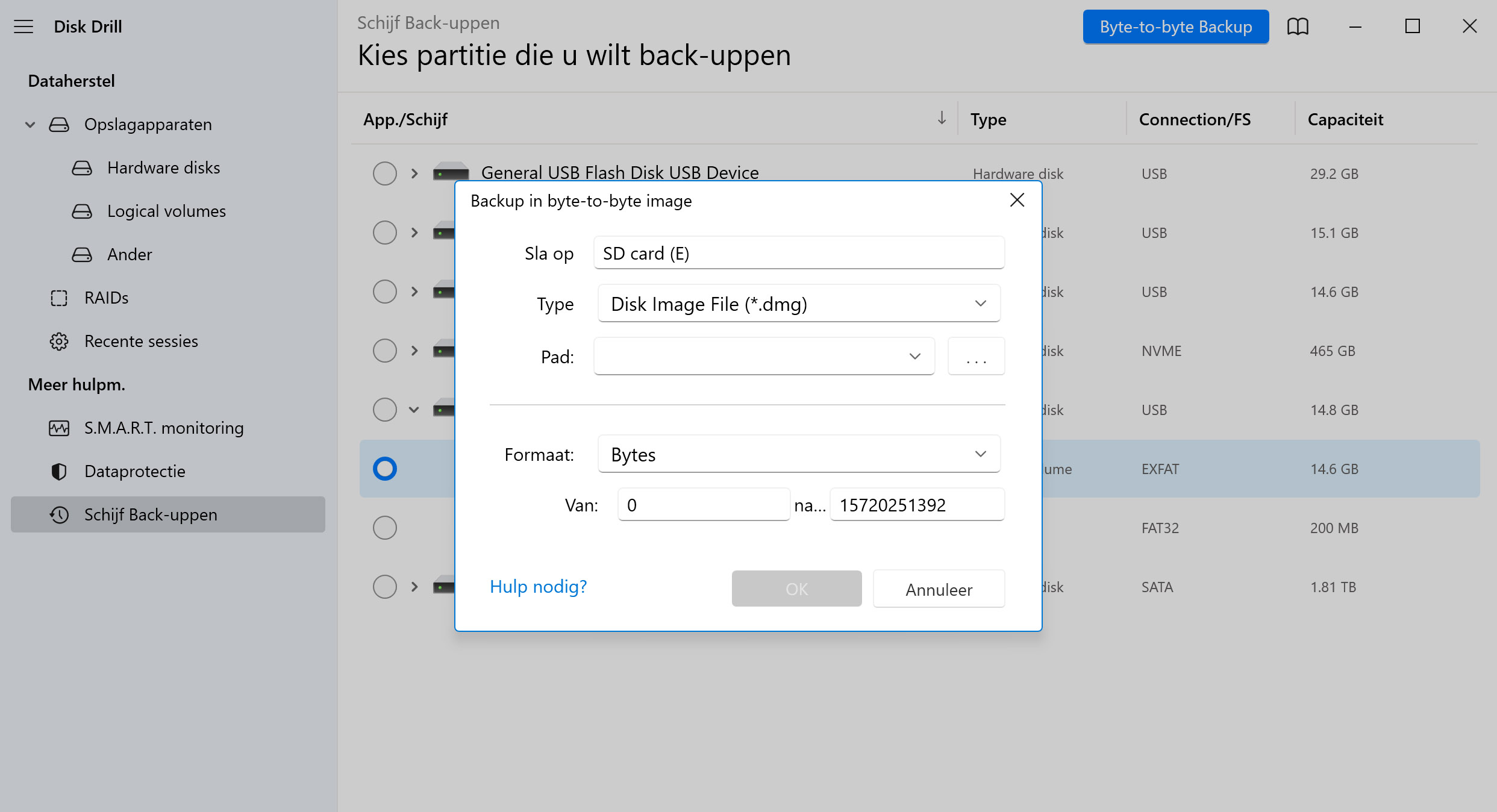
Task: Select radio button for the 15.1 GB disk
Action: (385, 233)
